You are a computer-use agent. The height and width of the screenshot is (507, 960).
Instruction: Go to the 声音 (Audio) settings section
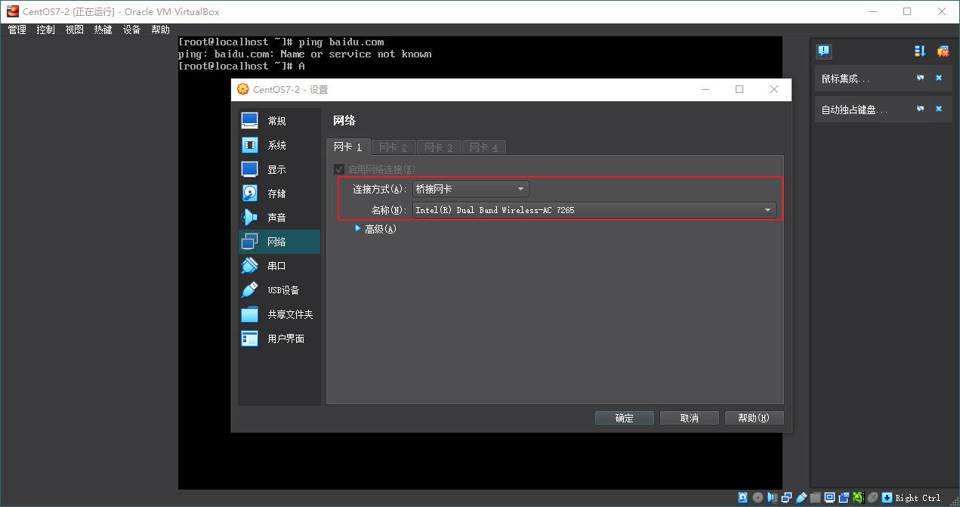(x=277, y=217)
